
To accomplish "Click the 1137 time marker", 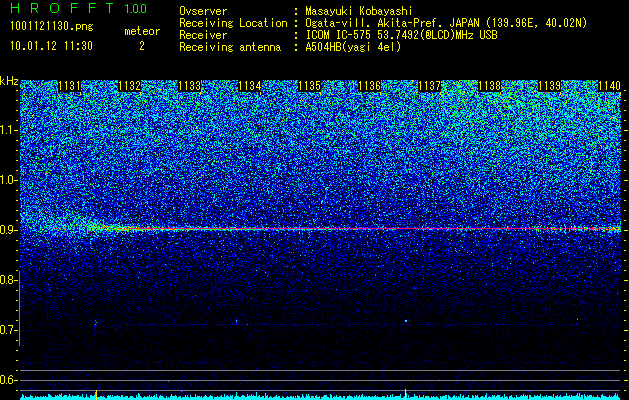I will coord(429,86).
